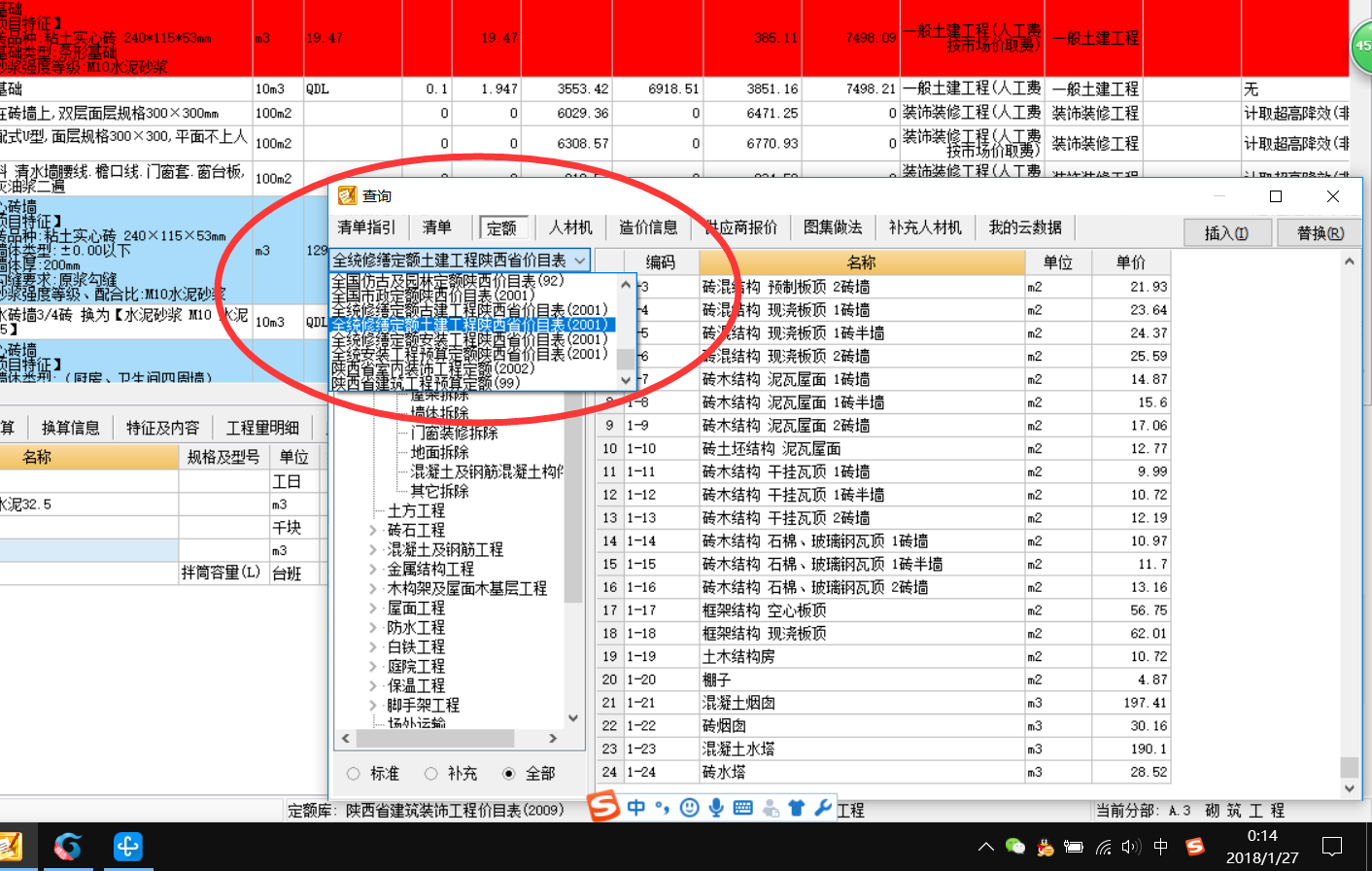Select the 补充 radio button
The image size is (1372, 871).
[x=430, y=774]
